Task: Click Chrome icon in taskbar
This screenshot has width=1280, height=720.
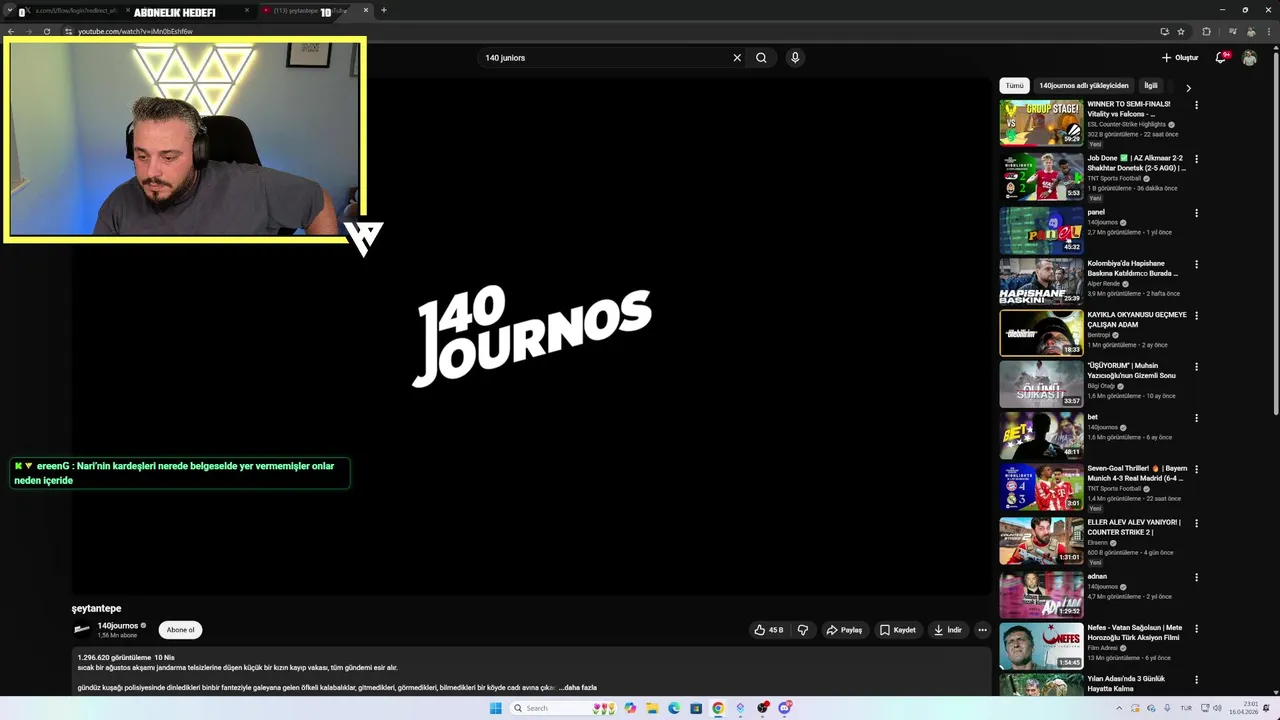Action: tap(718, 708)
